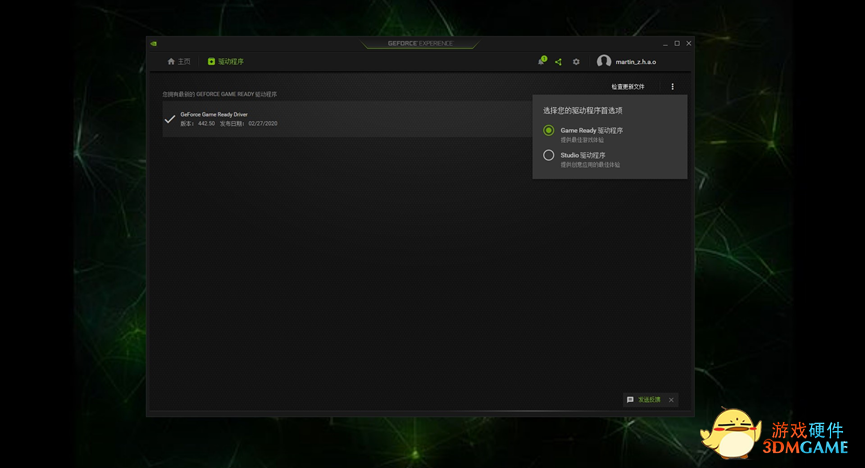Minimize the GeForce Experience window
The height and width of the screenshot is (468, 865).
665,44
